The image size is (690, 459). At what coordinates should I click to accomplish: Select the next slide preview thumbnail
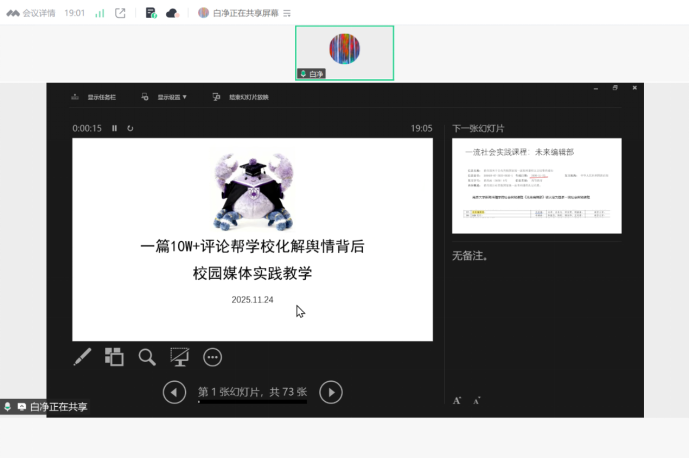coord(536,186)
